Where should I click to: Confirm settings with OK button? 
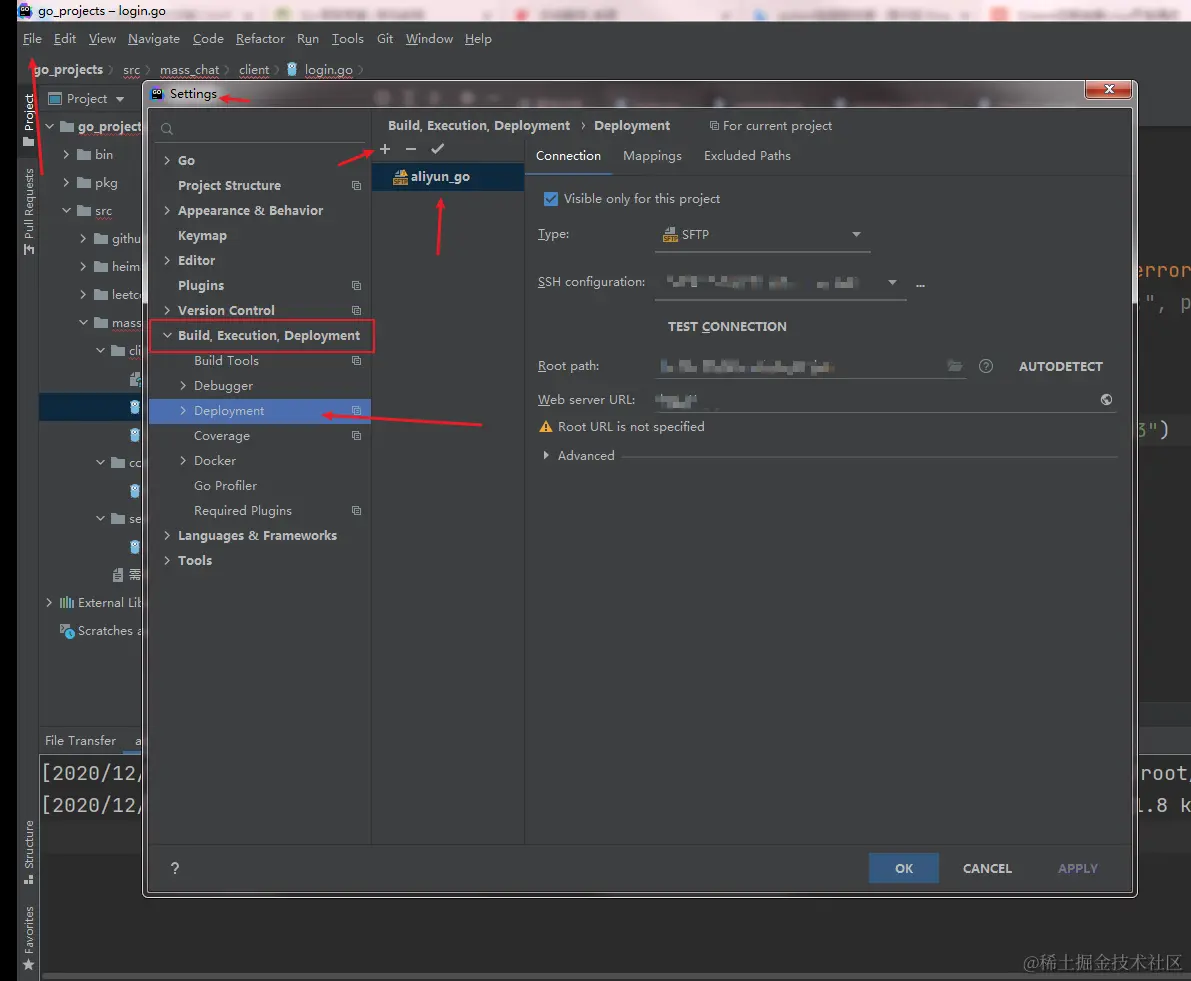(904, 868)
